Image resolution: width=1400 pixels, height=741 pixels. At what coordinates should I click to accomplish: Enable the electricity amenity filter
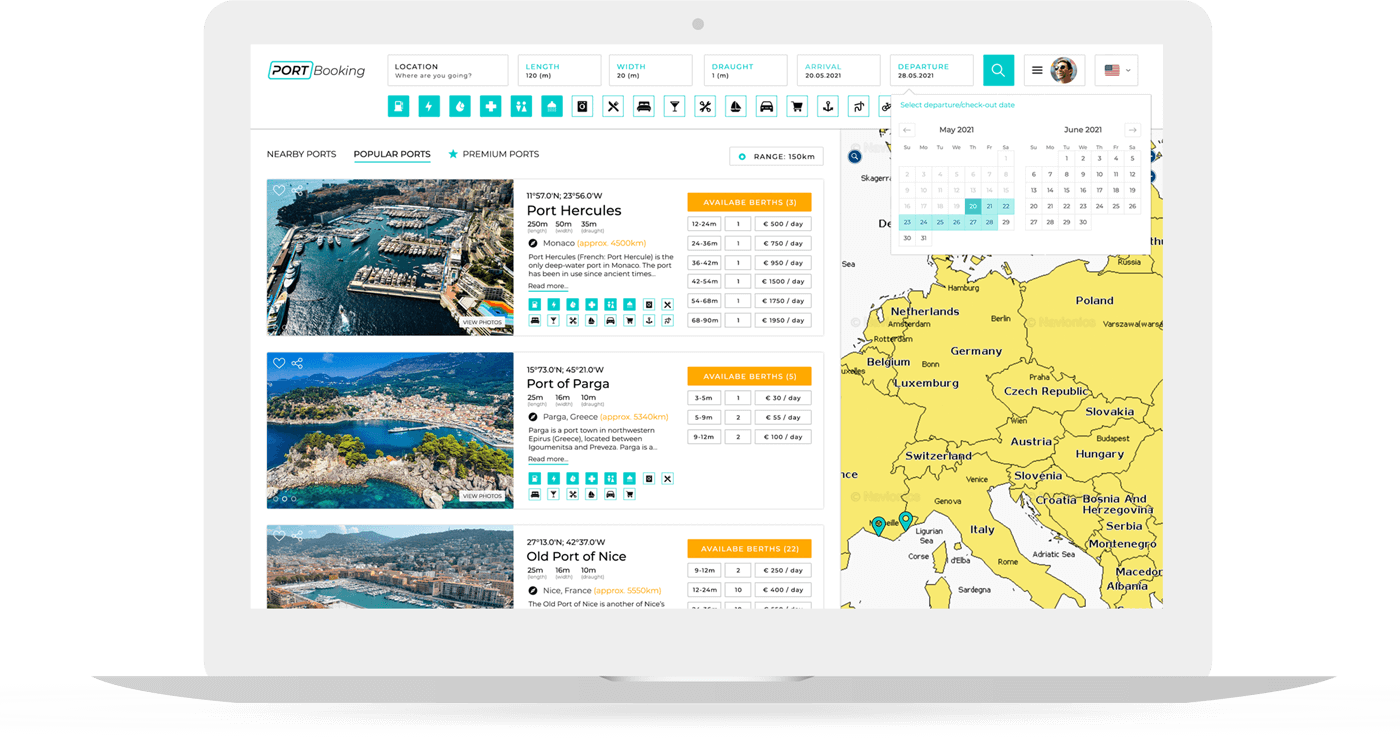pos(429,106)
